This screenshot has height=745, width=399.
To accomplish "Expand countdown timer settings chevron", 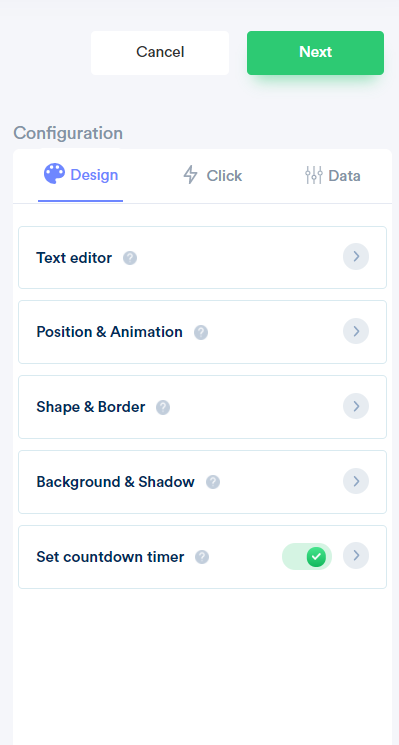I will click(356, 555).
